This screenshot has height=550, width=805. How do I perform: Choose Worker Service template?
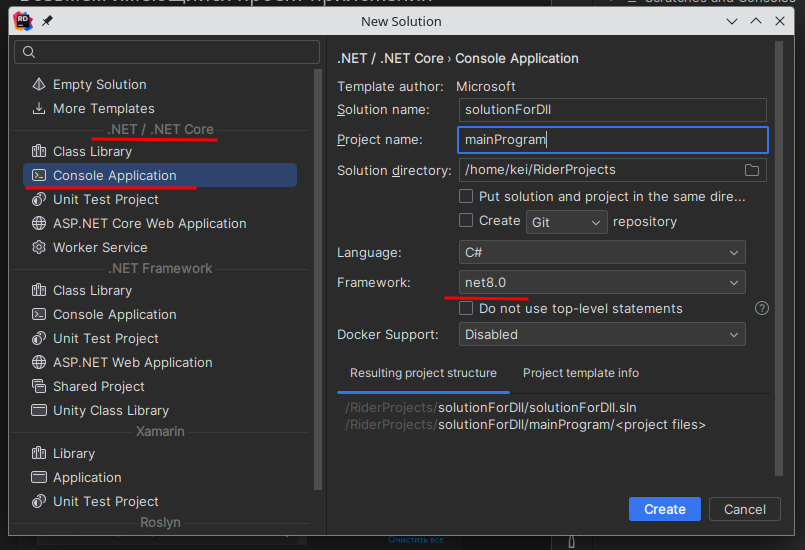click(100, 248)
